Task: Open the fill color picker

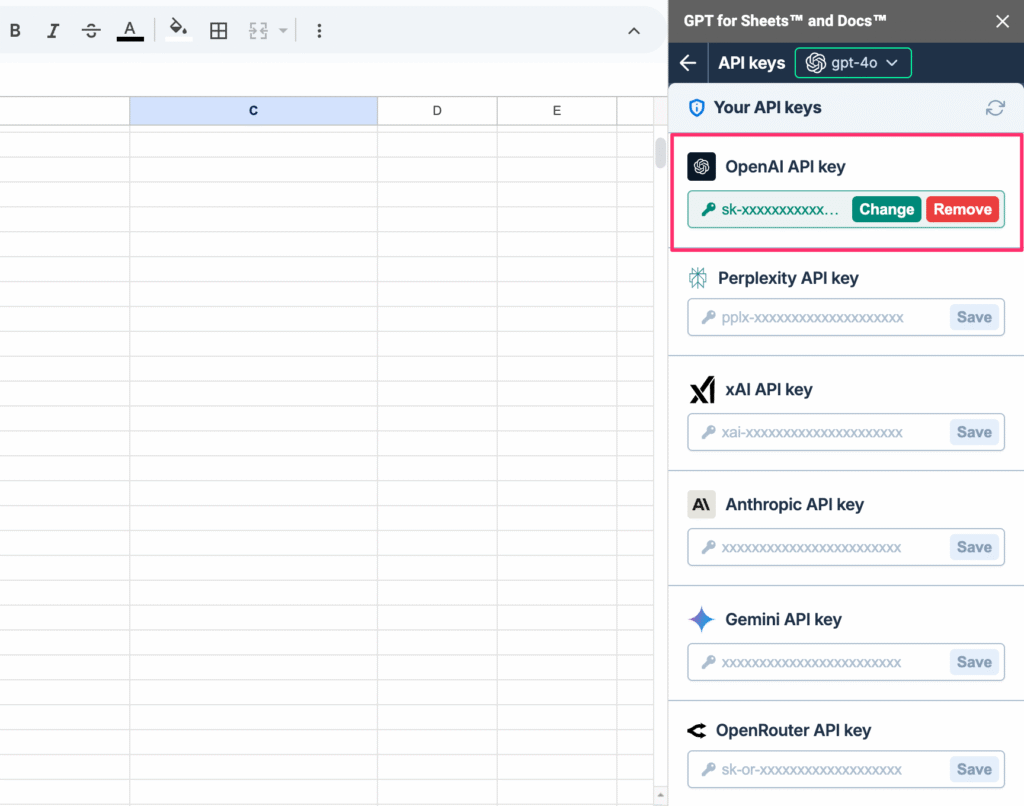Action: [x=178, y=29]
